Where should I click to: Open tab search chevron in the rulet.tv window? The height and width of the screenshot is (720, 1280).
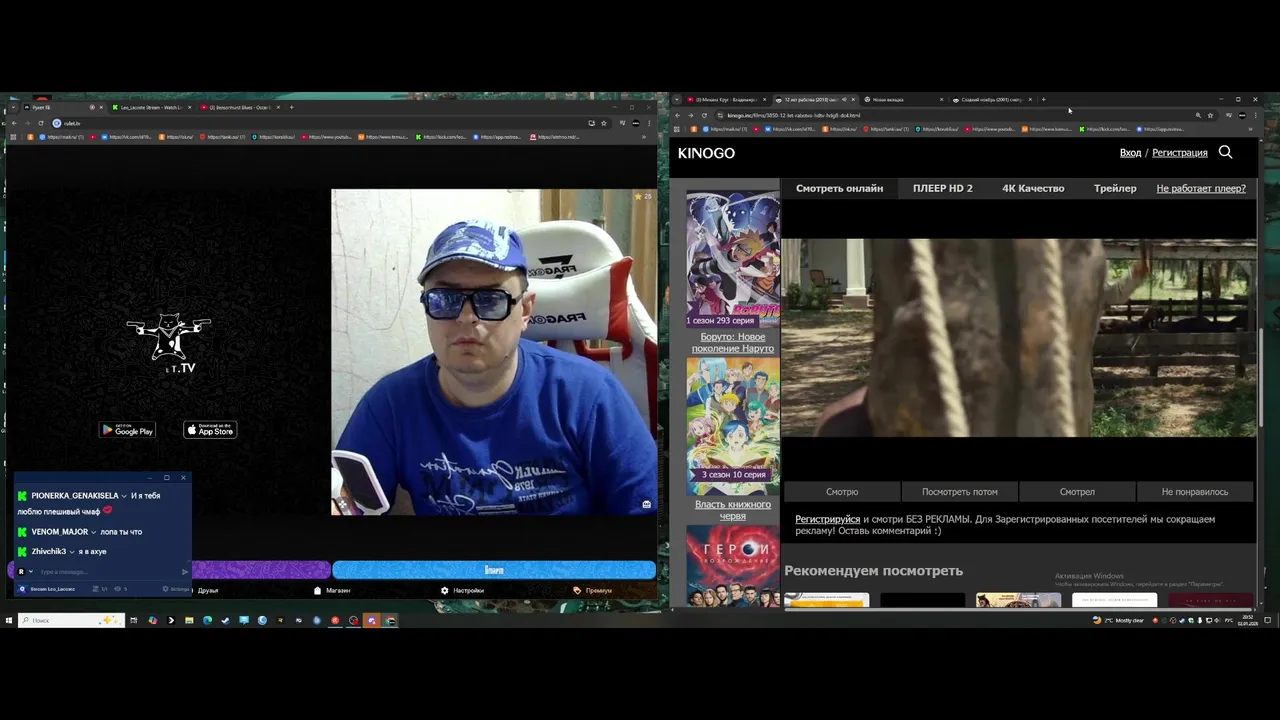coord(11,107)
